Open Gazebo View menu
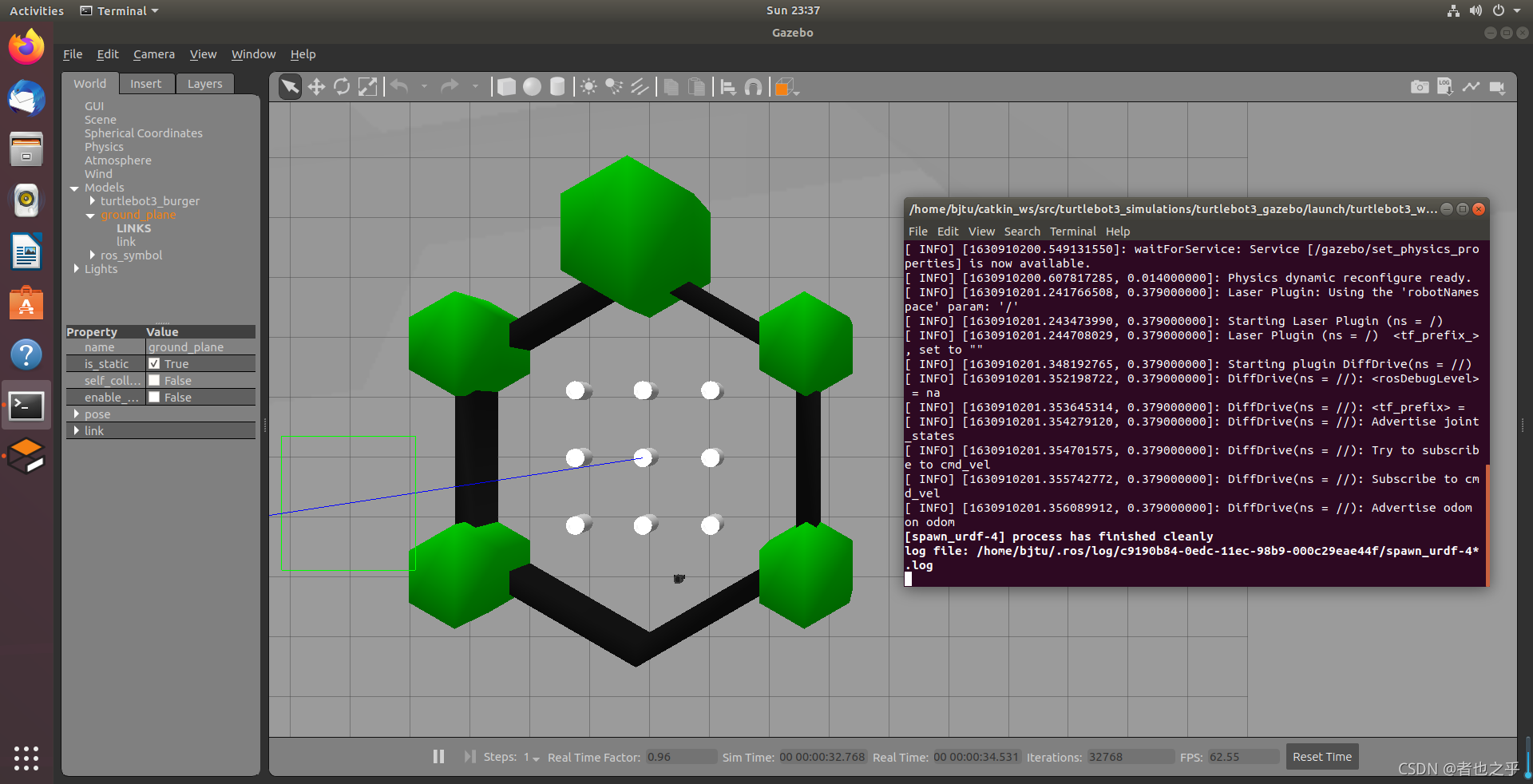 pyautogui.click(x=203, y=54)
